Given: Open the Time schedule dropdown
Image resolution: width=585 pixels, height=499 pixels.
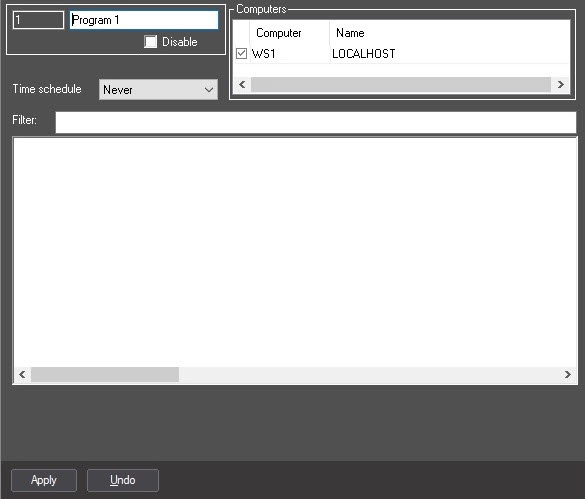Looking at the screenshot, I should 158,90.
